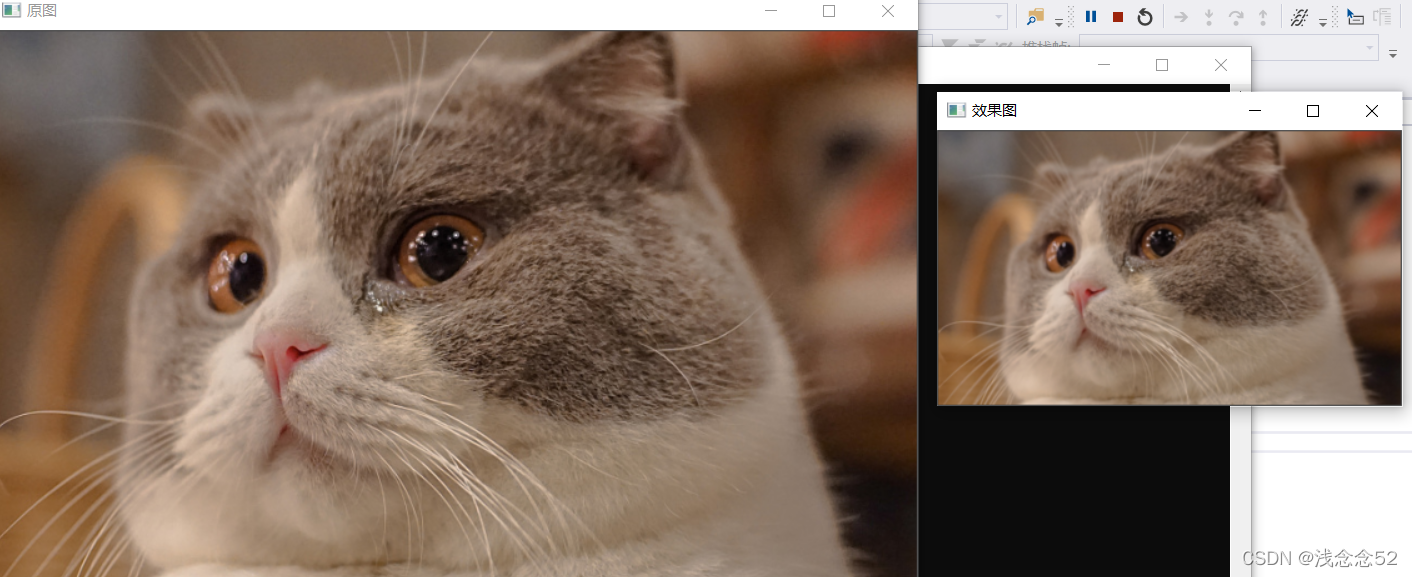Pause execution with the blue Break All button
Viewport: 1412px width, 577px height.
[x=1091, y=16]
